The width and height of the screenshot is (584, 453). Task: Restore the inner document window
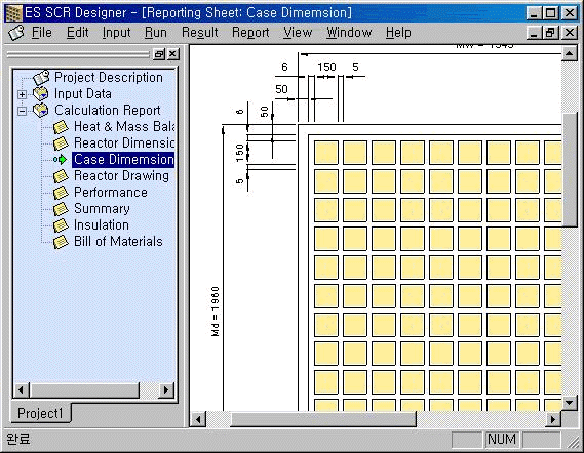coord(550,33)
